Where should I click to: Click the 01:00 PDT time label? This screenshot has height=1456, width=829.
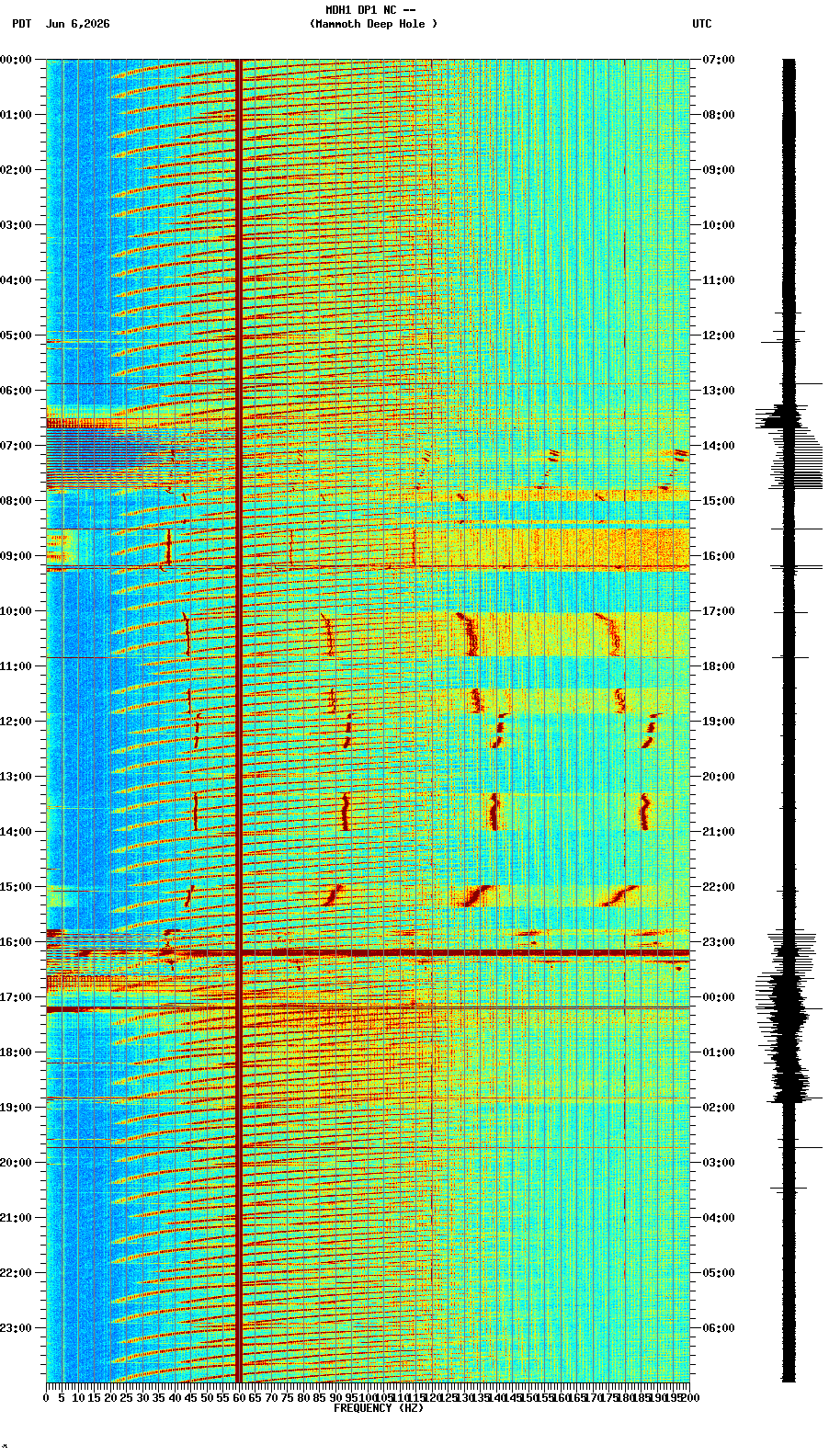(x=16, y=115)
